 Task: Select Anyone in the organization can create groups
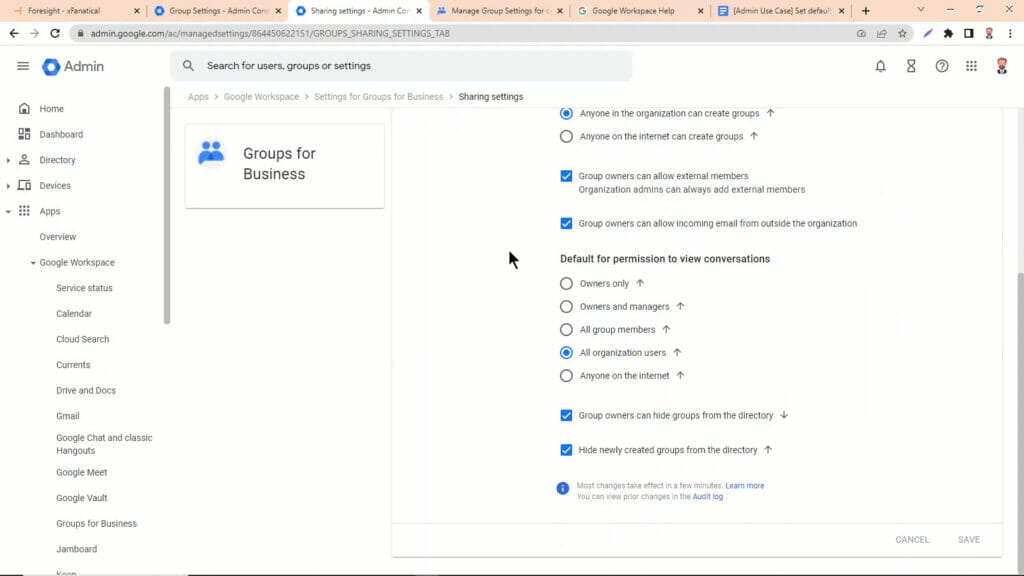pyautogui.click(x=566, y=114)
